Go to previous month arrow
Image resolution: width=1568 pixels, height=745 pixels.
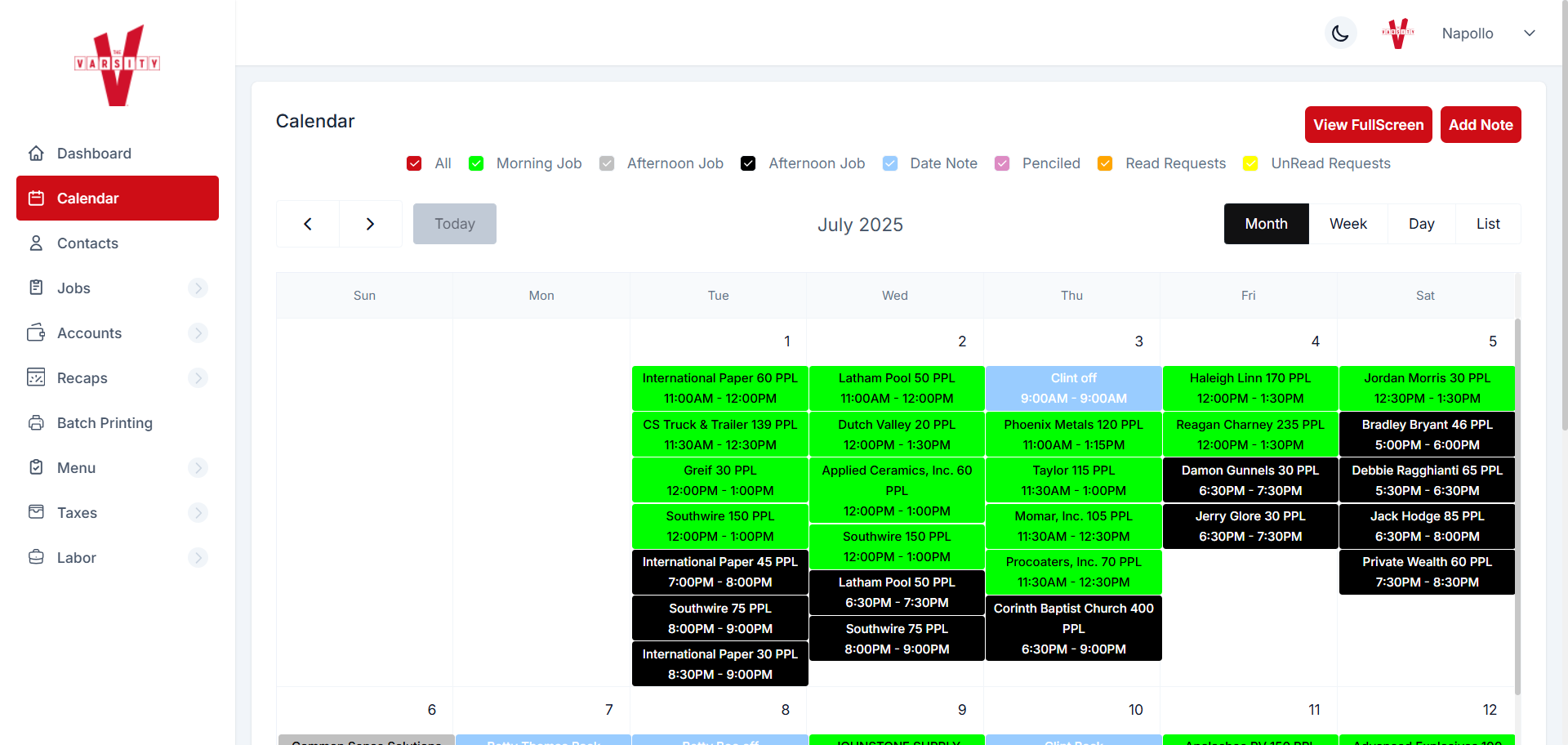308,224
